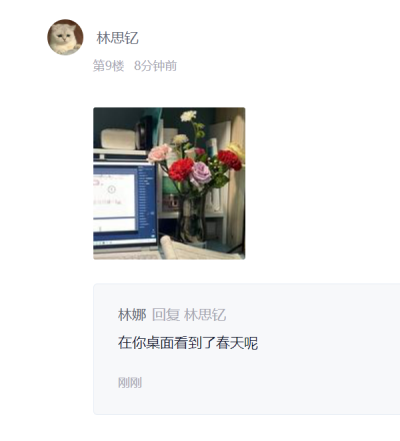The height and width of the screenshot is (441, 400).
Task: Click the pink carnation in the photo
Action: pos(159,153)
